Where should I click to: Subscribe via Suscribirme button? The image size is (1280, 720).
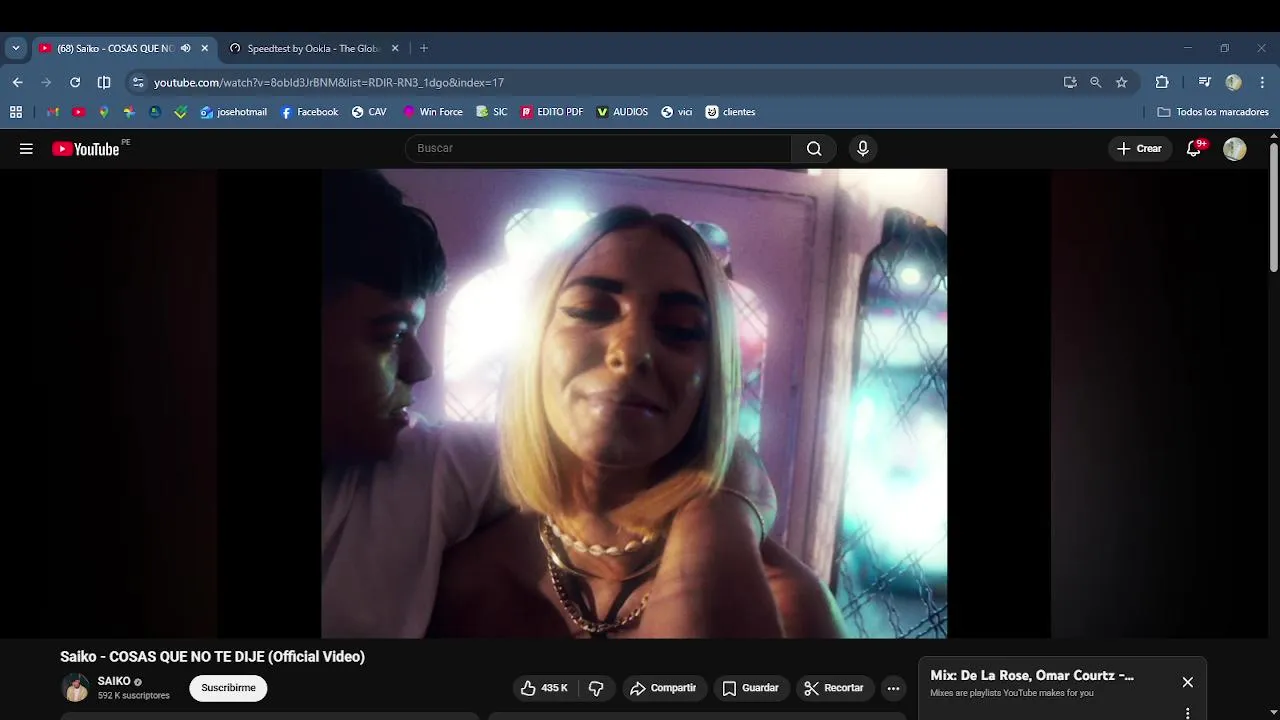click(228, 688)
